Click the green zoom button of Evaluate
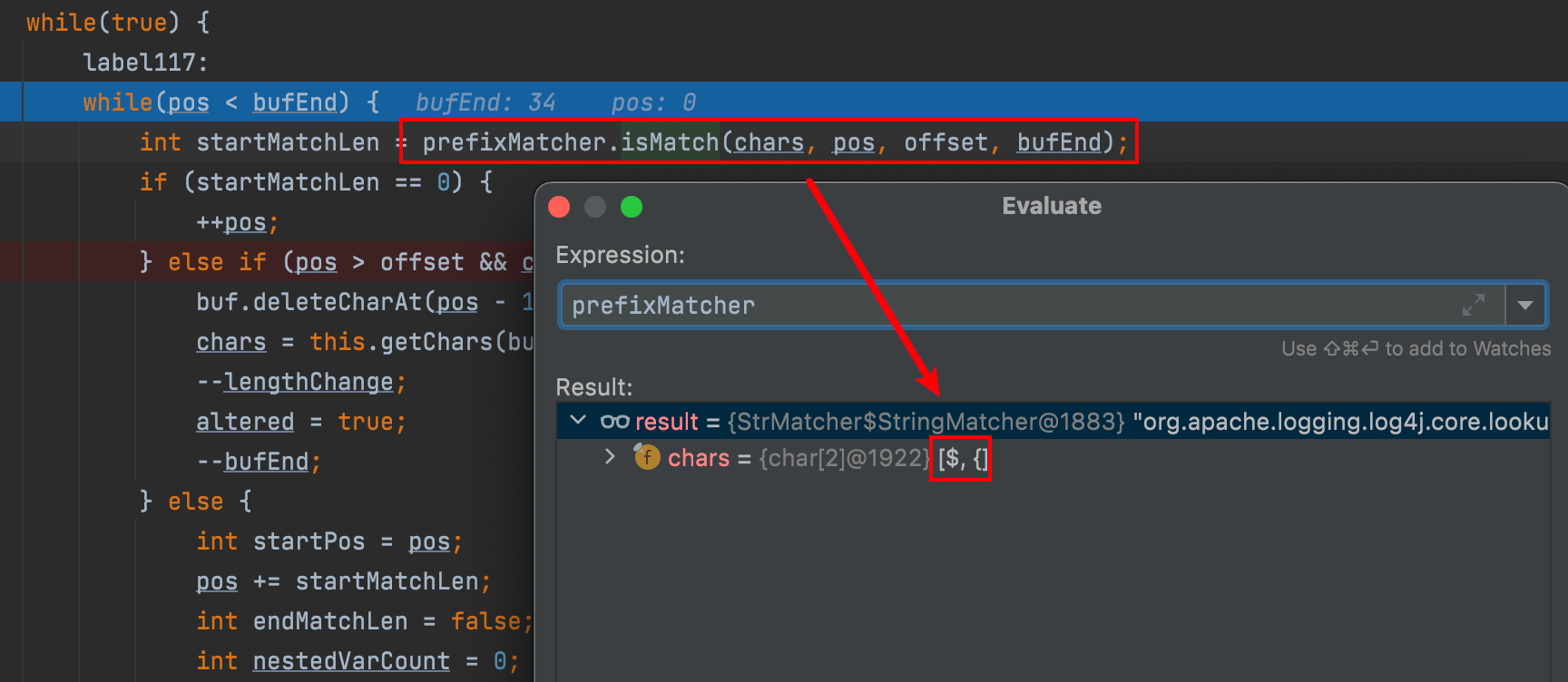 (632, 207)
